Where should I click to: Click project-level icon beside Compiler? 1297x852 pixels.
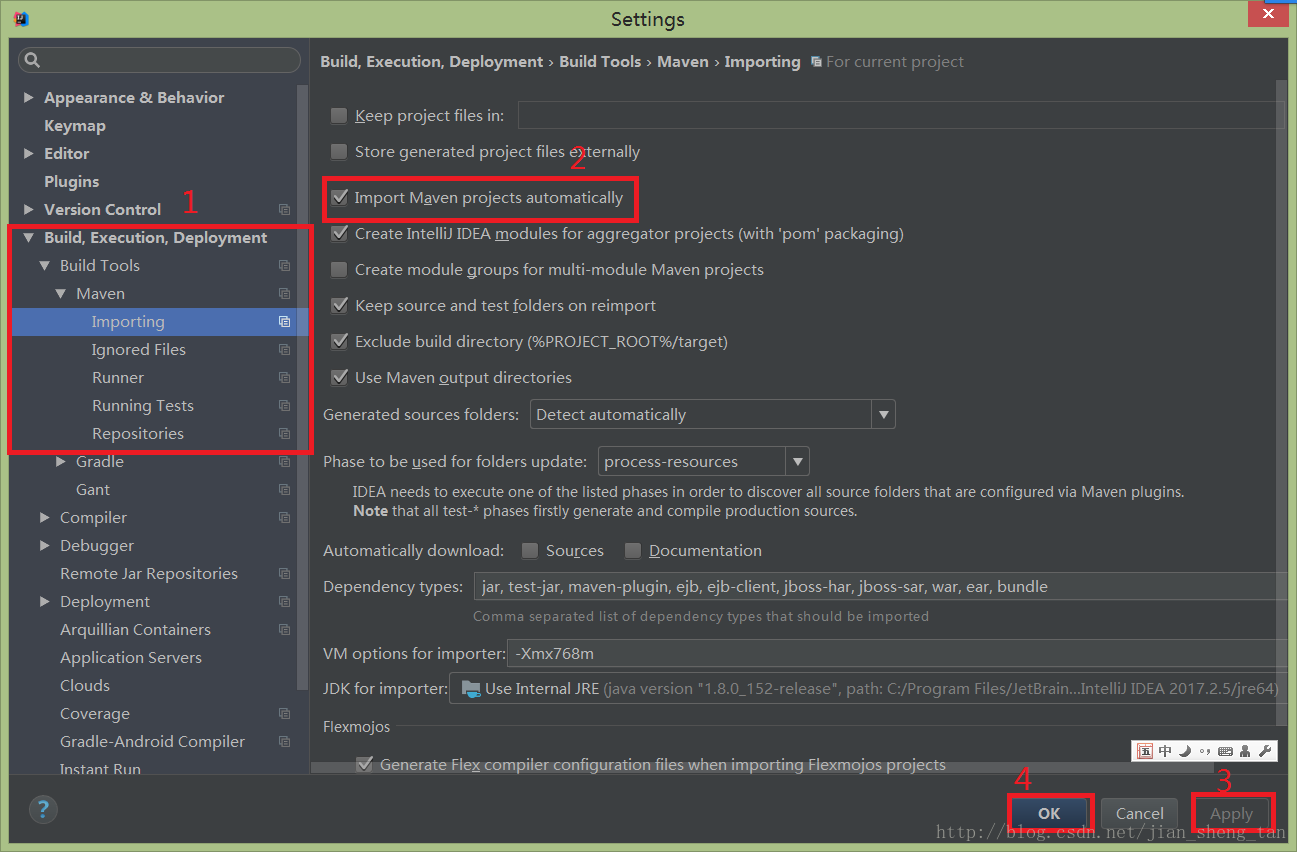[x=284, y=518]
